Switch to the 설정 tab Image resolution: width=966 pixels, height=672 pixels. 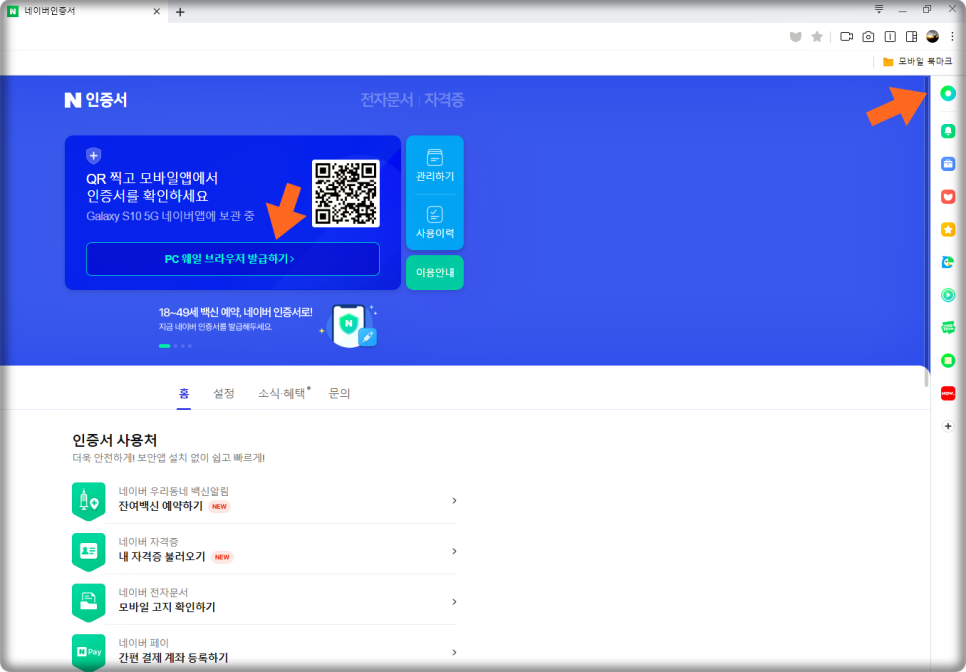click(224, 393)
